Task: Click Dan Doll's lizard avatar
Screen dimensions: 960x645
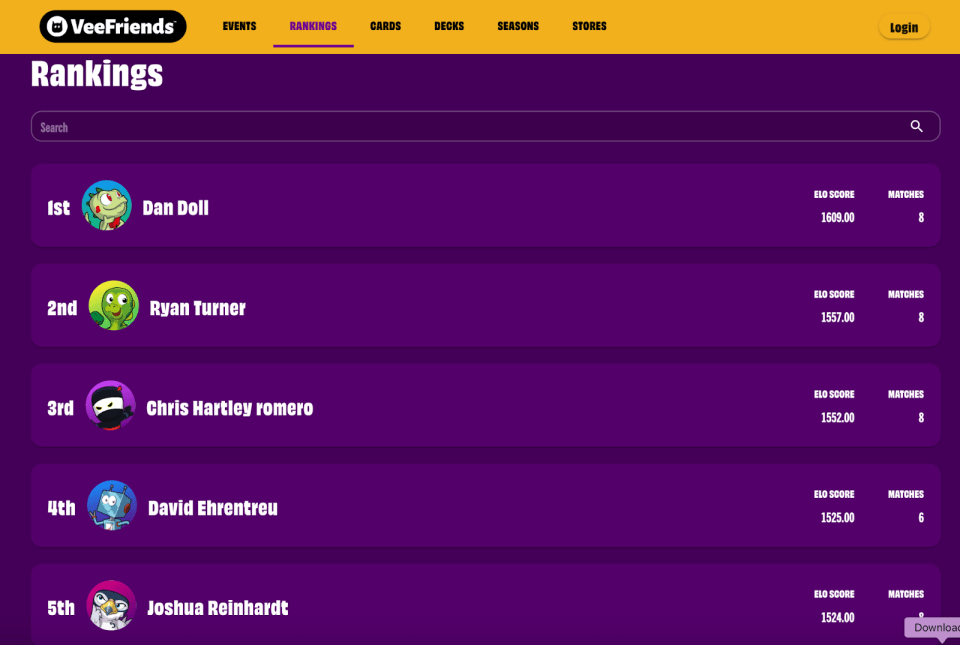Action: click(107, 206)
